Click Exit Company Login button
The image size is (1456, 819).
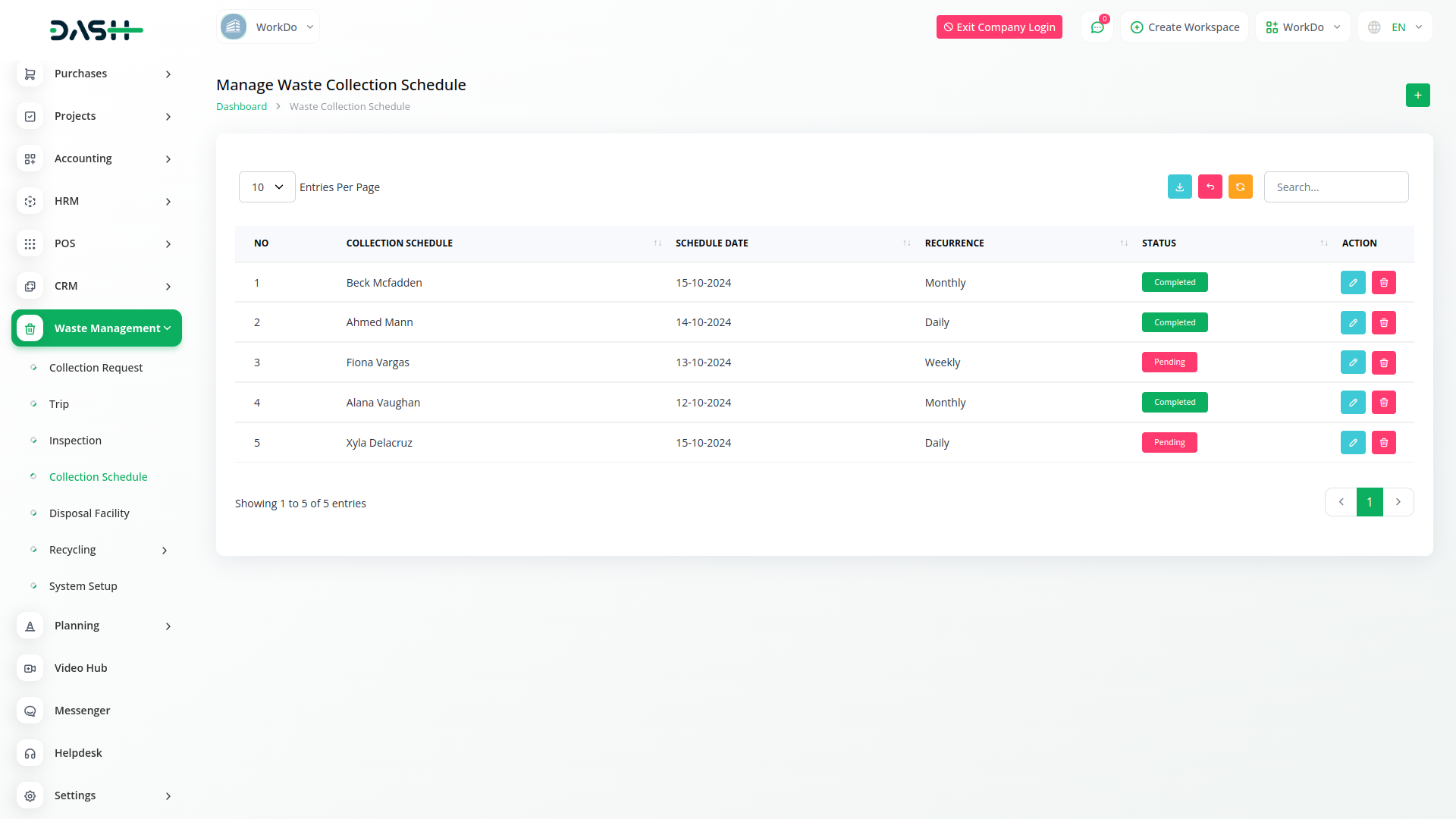[x=999, y=27]
